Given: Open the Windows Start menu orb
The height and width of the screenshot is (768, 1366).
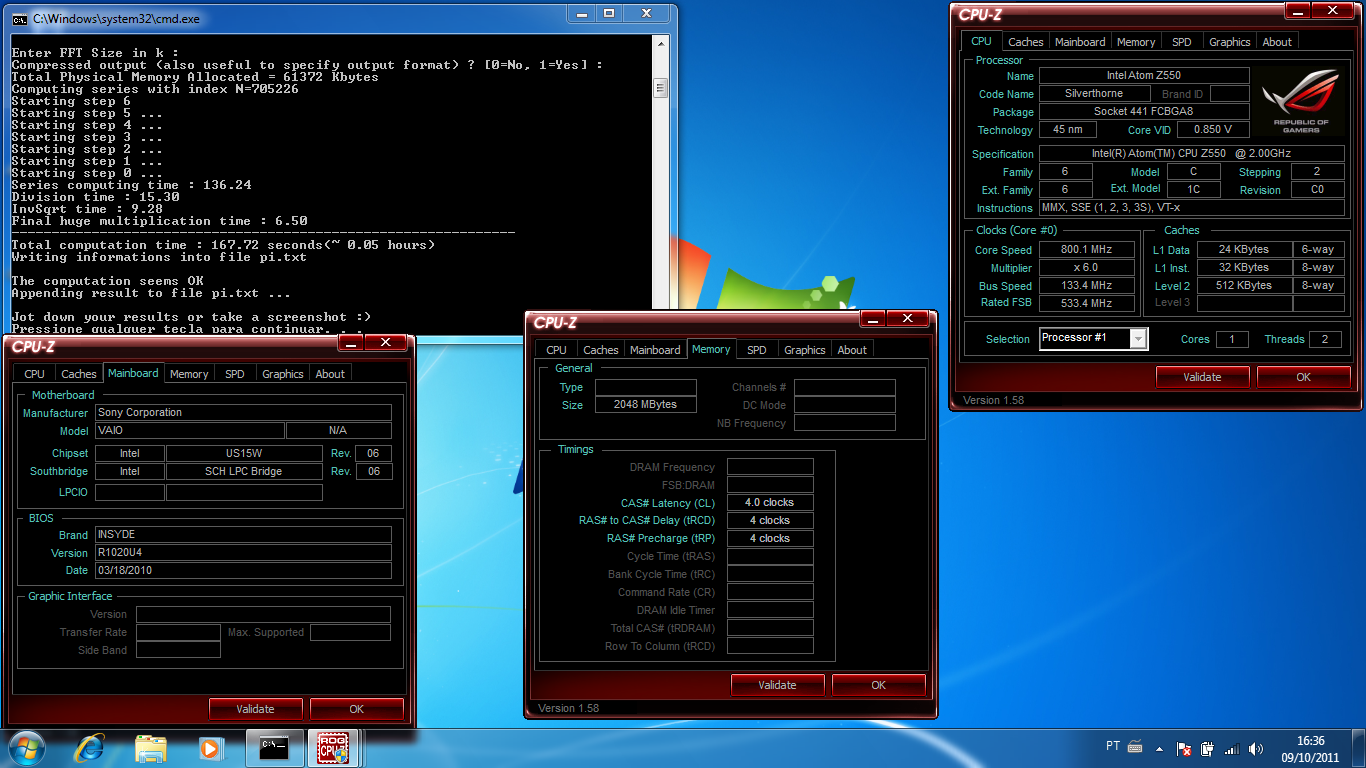Looking at the screenshot, I should point(25,747).
